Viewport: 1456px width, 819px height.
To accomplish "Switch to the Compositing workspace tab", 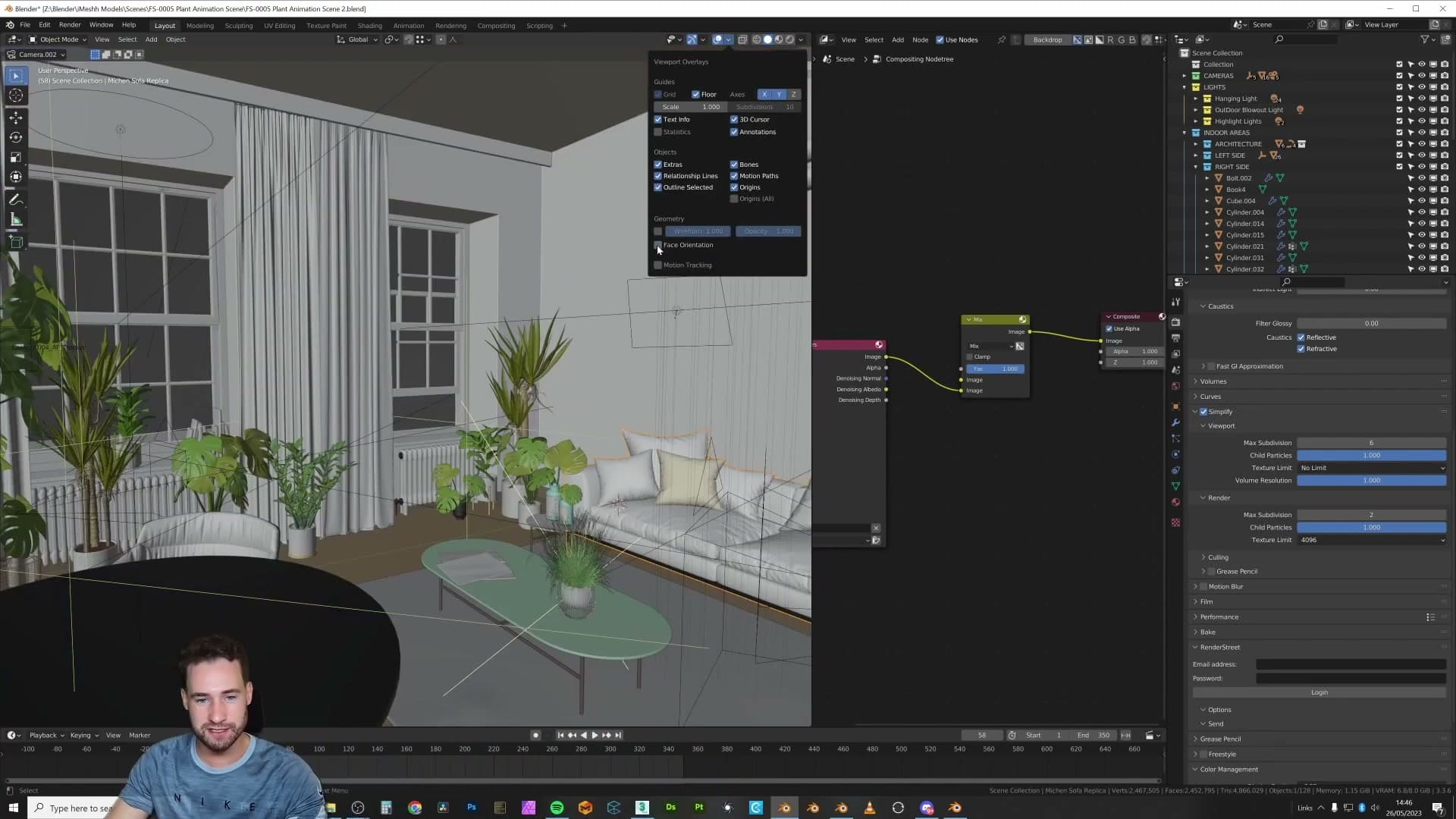I will click(496, 26).
